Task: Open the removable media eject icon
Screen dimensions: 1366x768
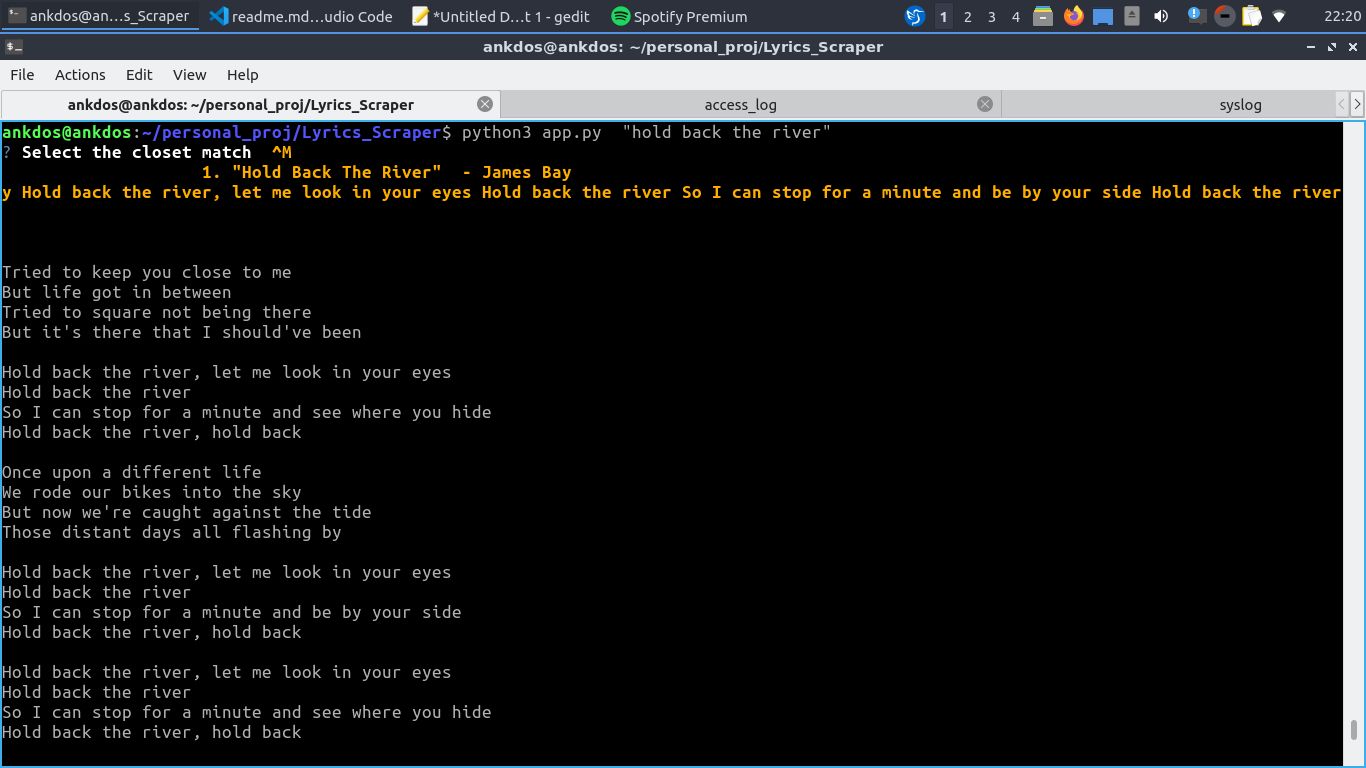Action: click(1132, 16)
